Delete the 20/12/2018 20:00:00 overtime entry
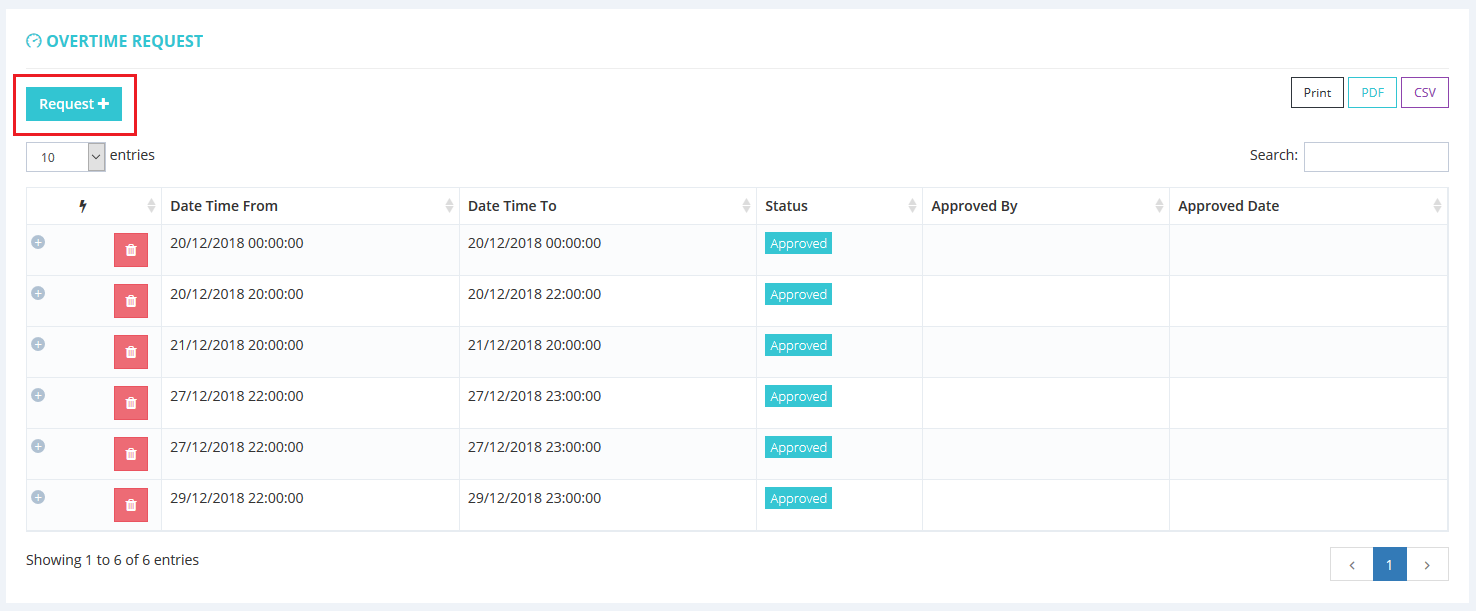Screen dimensions: 1476x611 (130, 301)
